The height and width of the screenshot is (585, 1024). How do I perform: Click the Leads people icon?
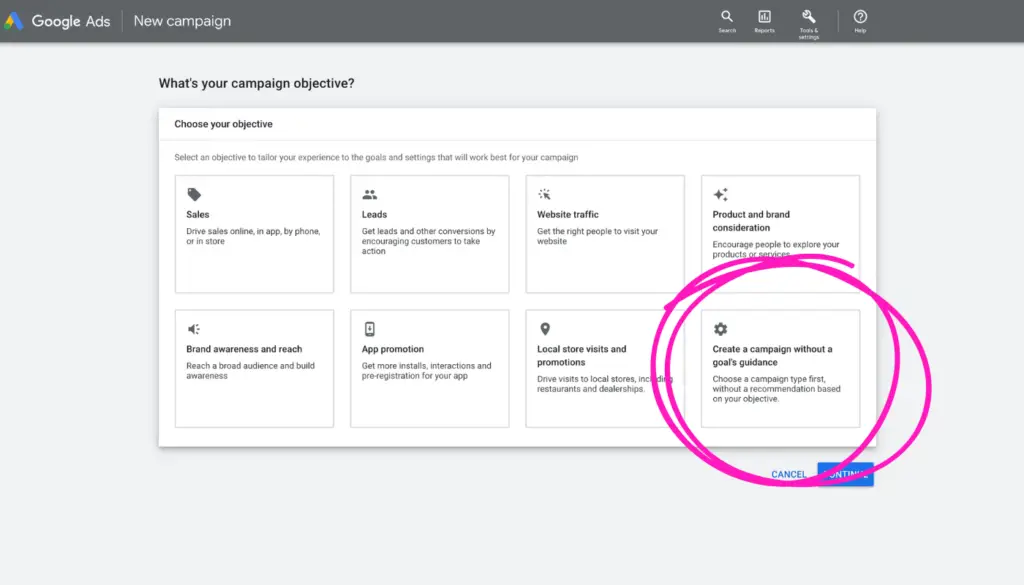pyautogui.click(x=369, y=195)
